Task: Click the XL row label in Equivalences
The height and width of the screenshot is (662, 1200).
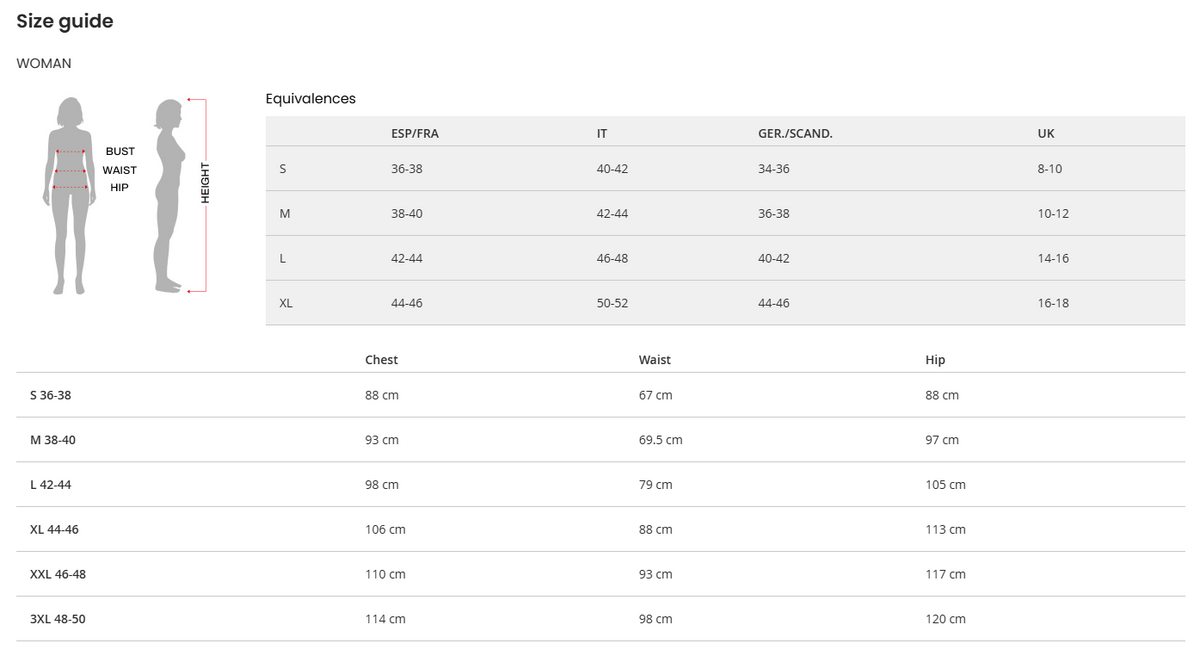Action: pyautogui.click(x=286, y=303)
